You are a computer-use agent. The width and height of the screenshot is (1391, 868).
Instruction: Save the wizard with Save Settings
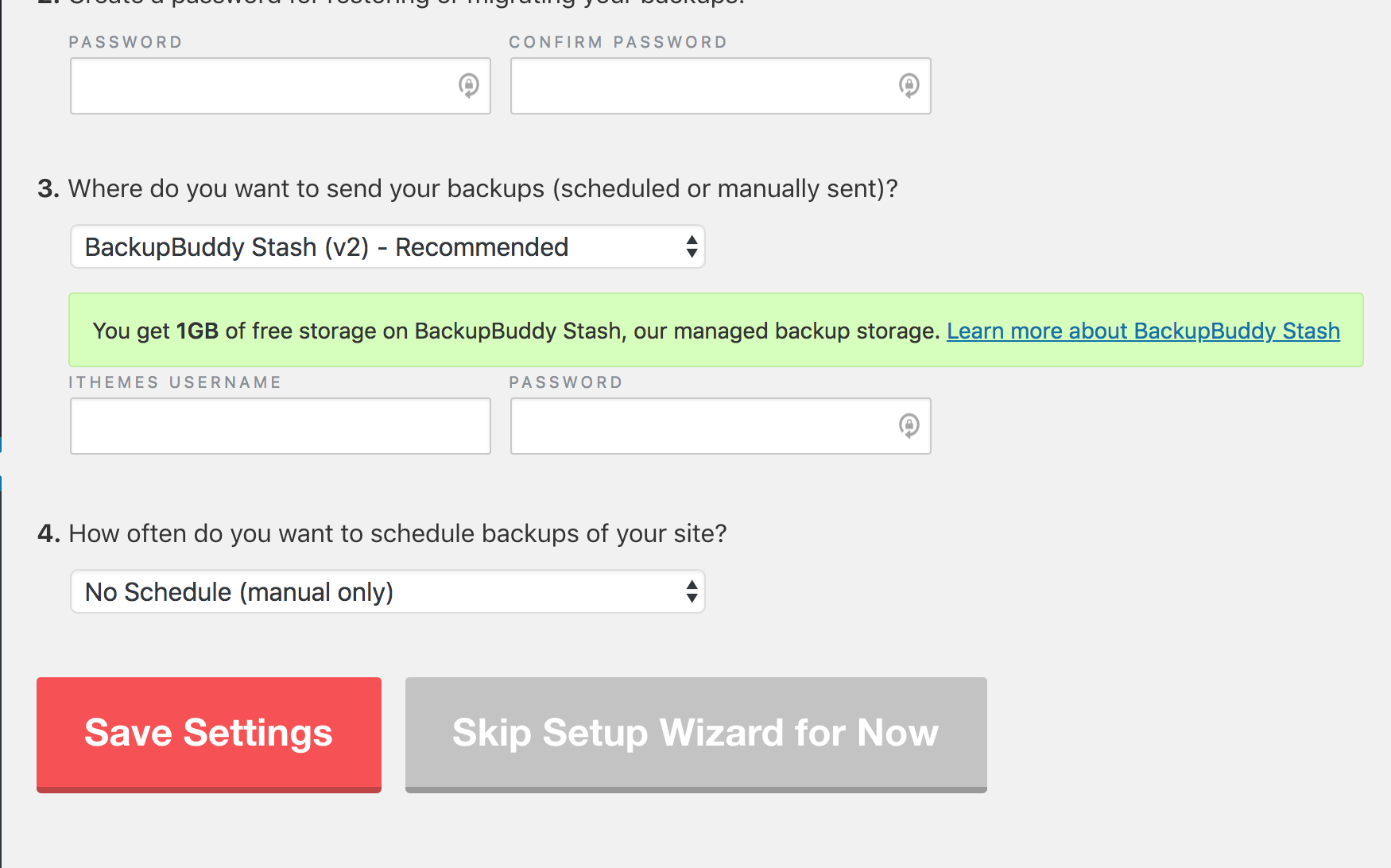pyautogui.click(x=209, y=734)
